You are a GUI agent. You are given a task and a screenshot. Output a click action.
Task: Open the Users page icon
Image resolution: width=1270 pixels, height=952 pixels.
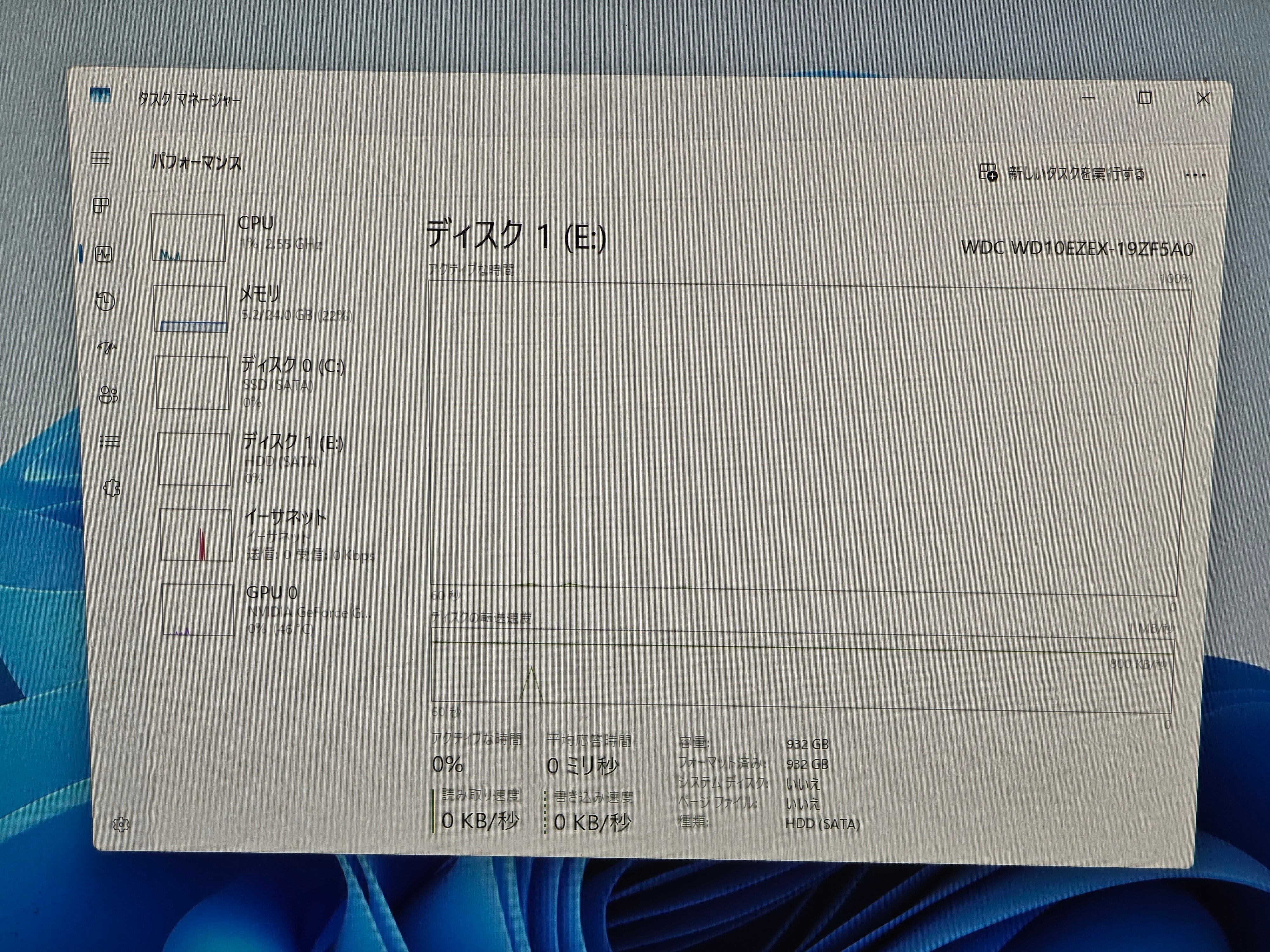click(x=108, y=395)
